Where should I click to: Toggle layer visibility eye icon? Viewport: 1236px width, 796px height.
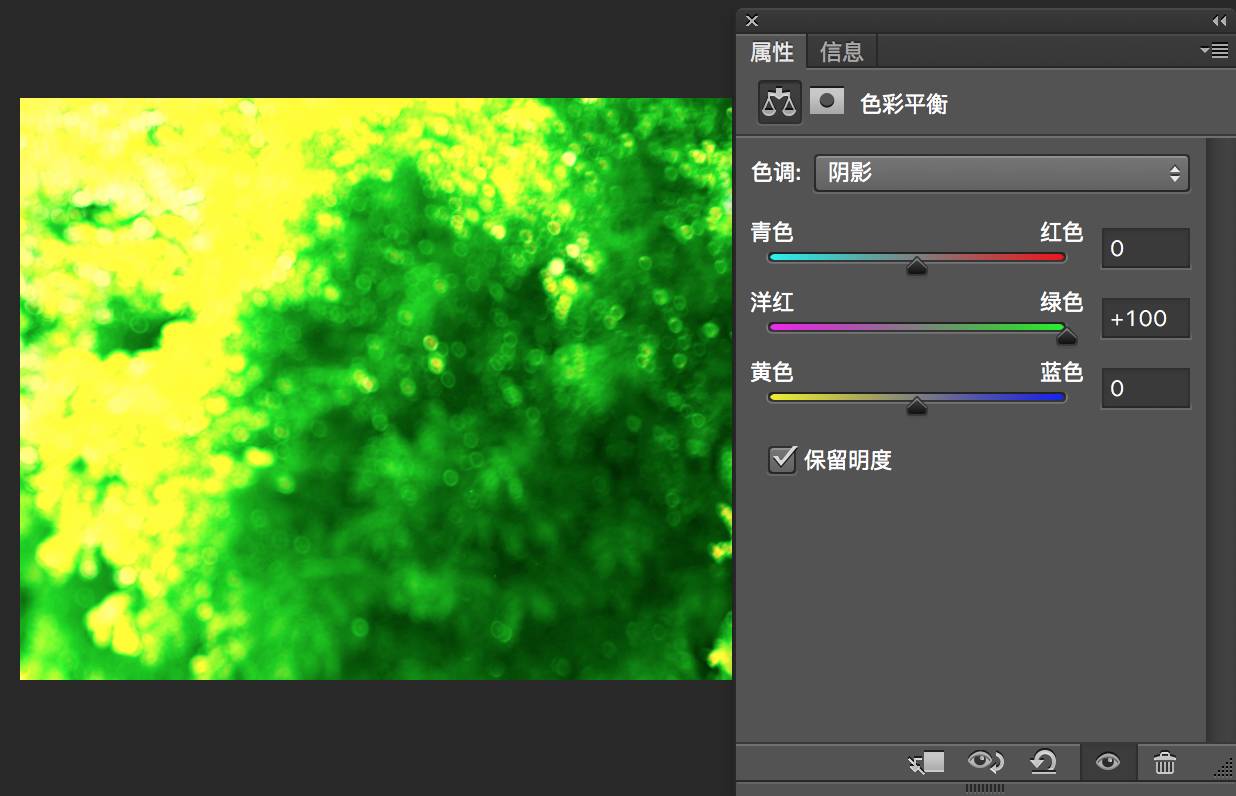pos(1107,763)
